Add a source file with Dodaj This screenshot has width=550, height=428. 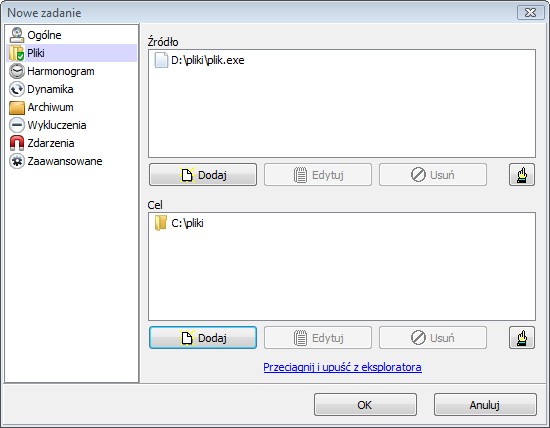[x=203, y=175]
